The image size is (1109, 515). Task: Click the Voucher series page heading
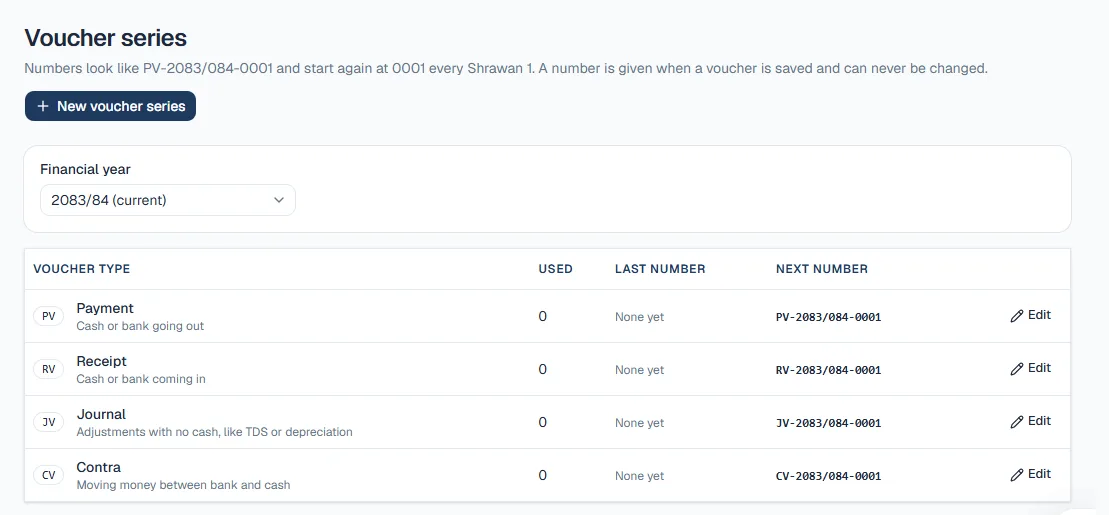point(106,37)
